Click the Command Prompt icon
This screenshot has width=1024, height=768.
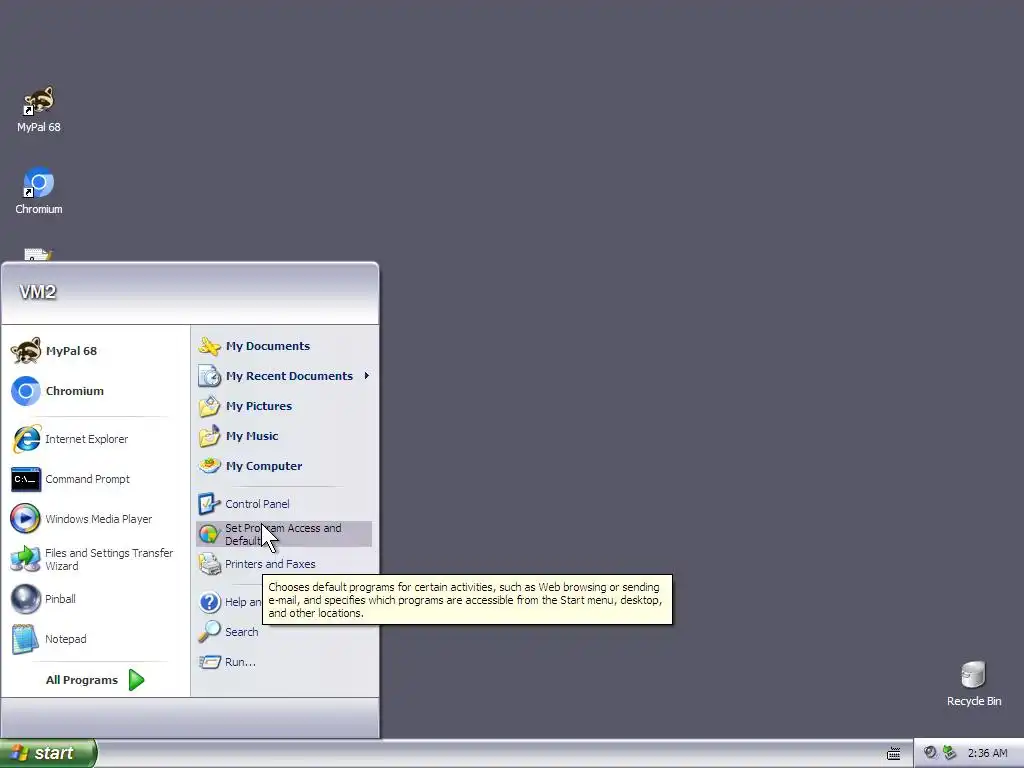pyautogui.click(x=26, y=479)
